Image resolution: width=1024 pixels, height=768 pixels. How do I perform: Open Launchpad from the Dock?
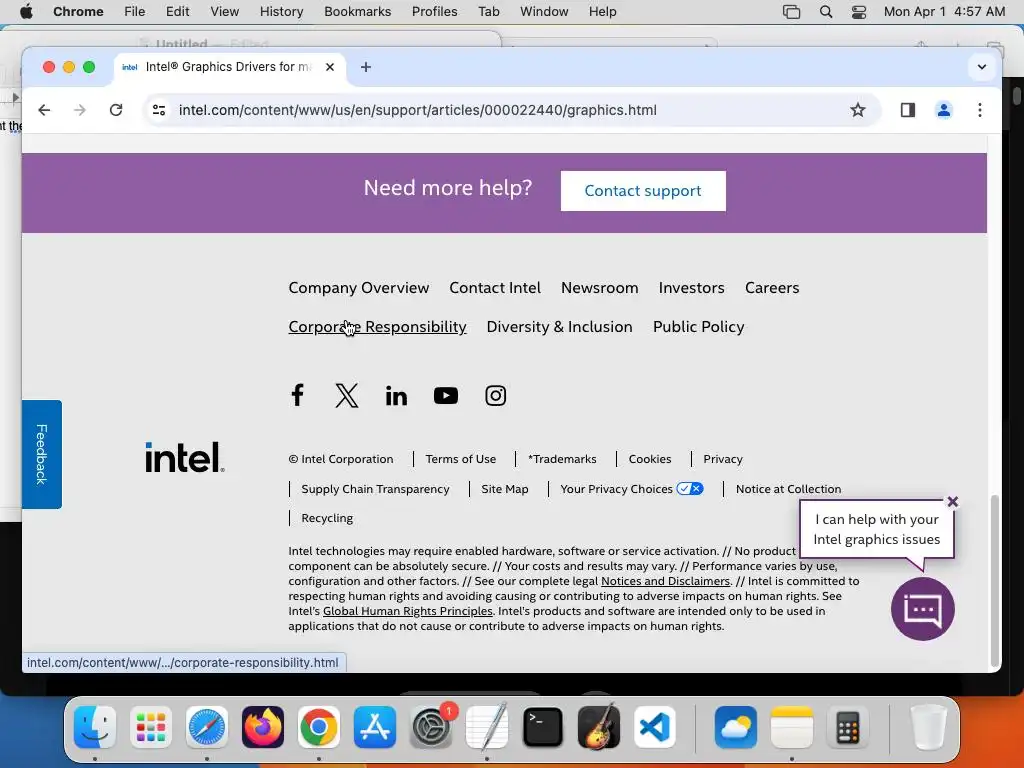151,727
